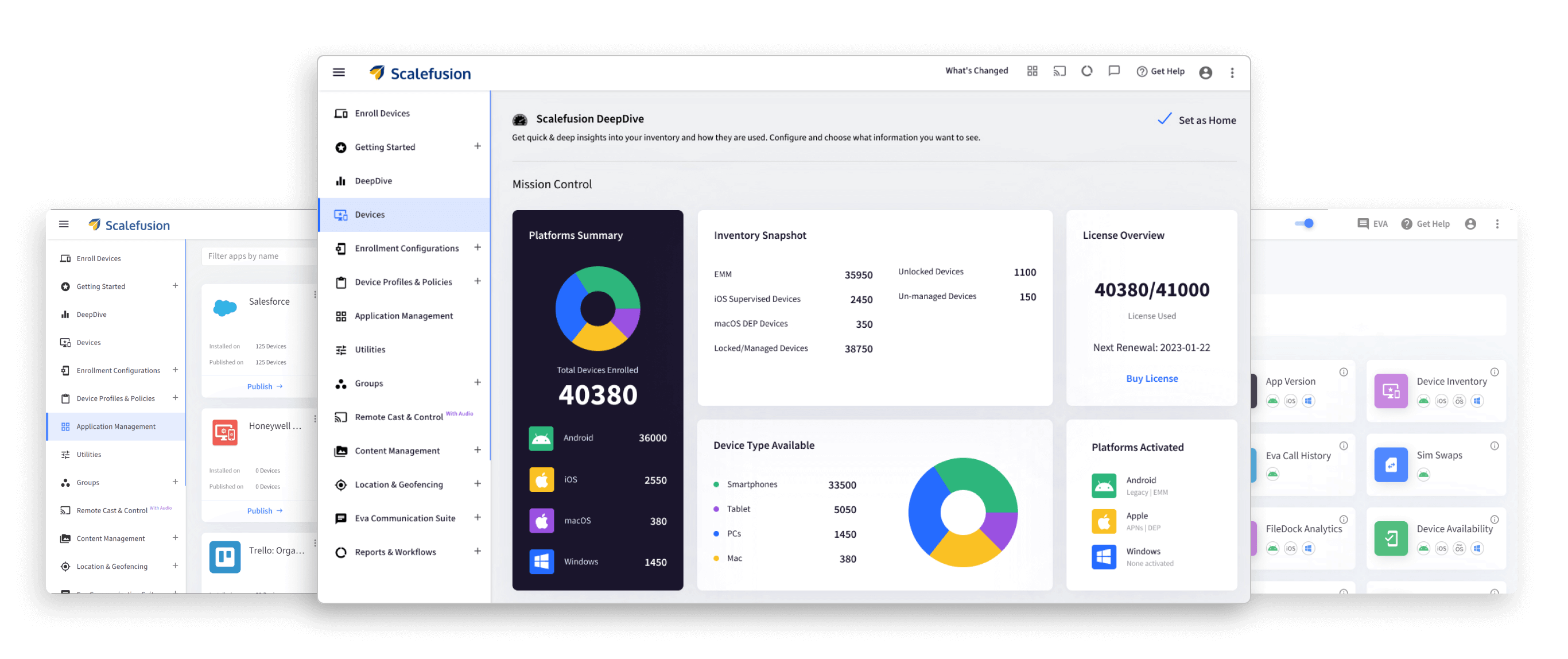
Task: Select Device Profiles & Policies menu
Action: (404, 281)
